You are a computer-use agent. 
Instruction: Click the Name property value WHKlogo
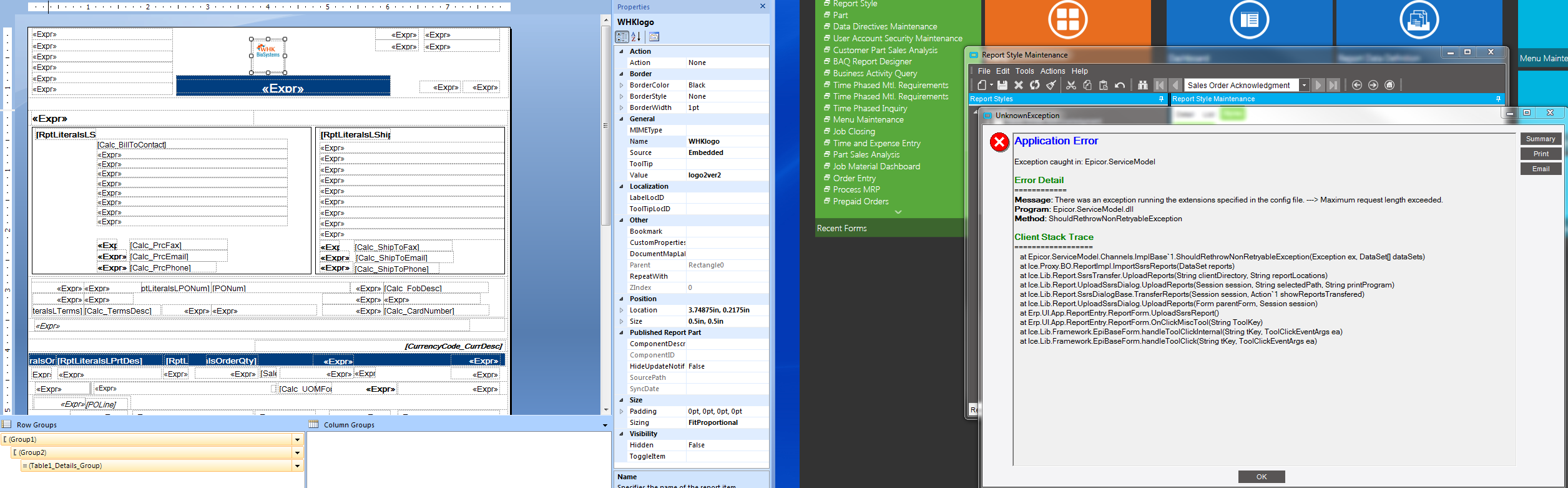point(727,141)
